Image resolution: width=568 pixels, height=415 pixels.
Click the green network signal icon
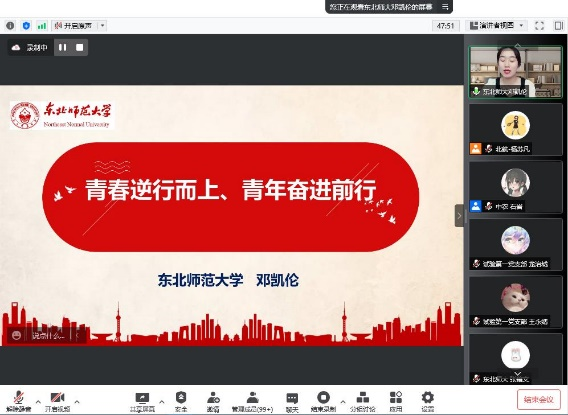[x=42, y=26]
